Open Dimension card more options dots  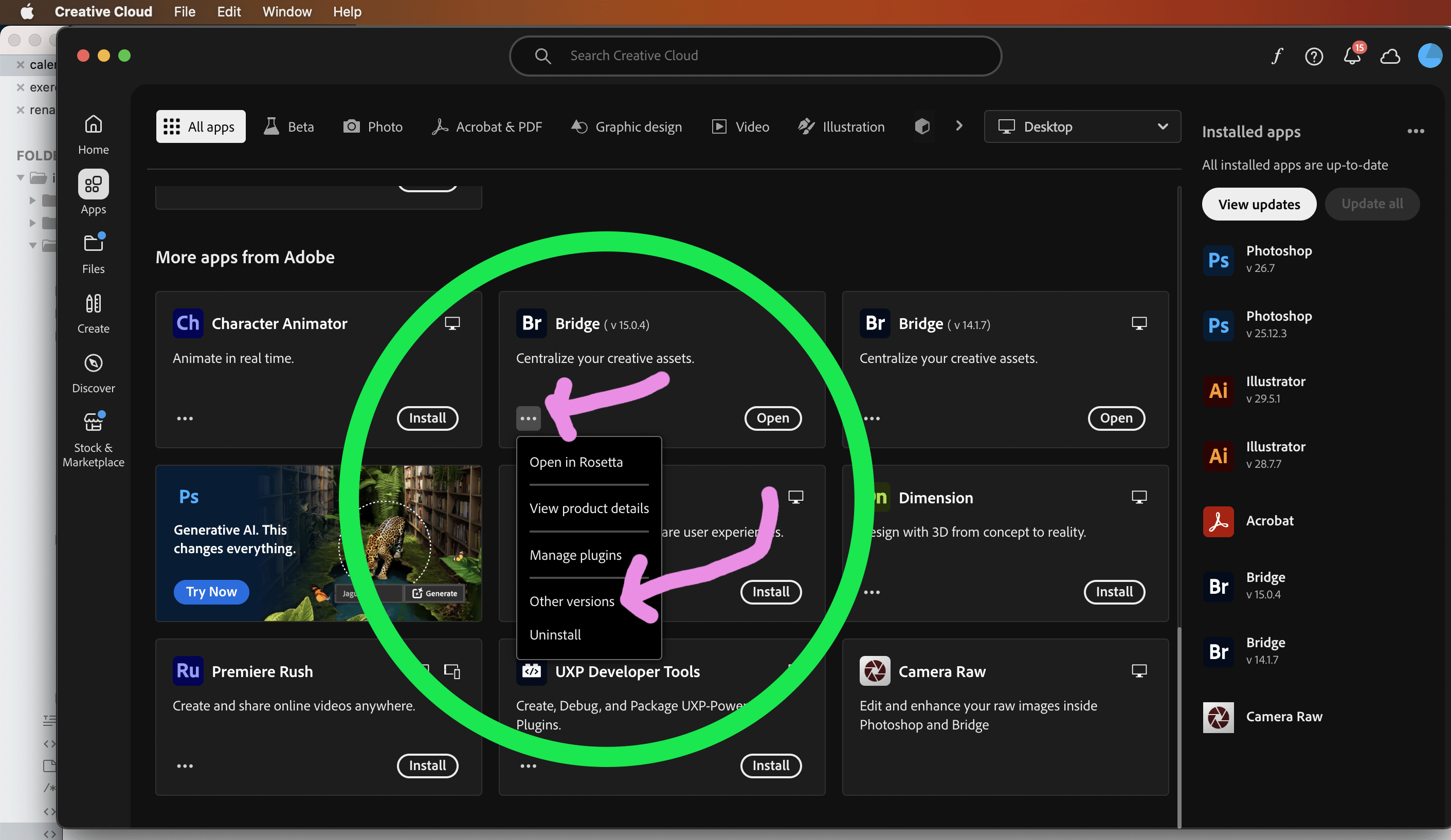click(x=872, y=592)
